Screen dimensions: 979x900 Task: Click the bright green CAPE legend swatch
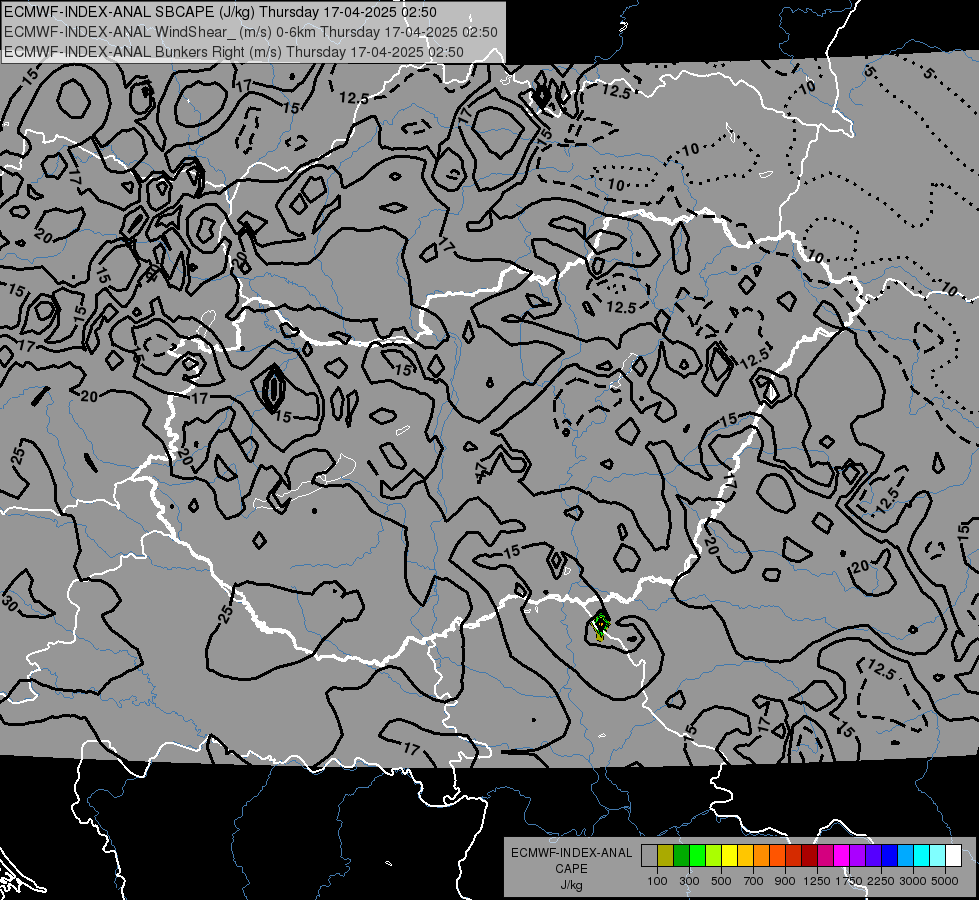tap(697, 855)
